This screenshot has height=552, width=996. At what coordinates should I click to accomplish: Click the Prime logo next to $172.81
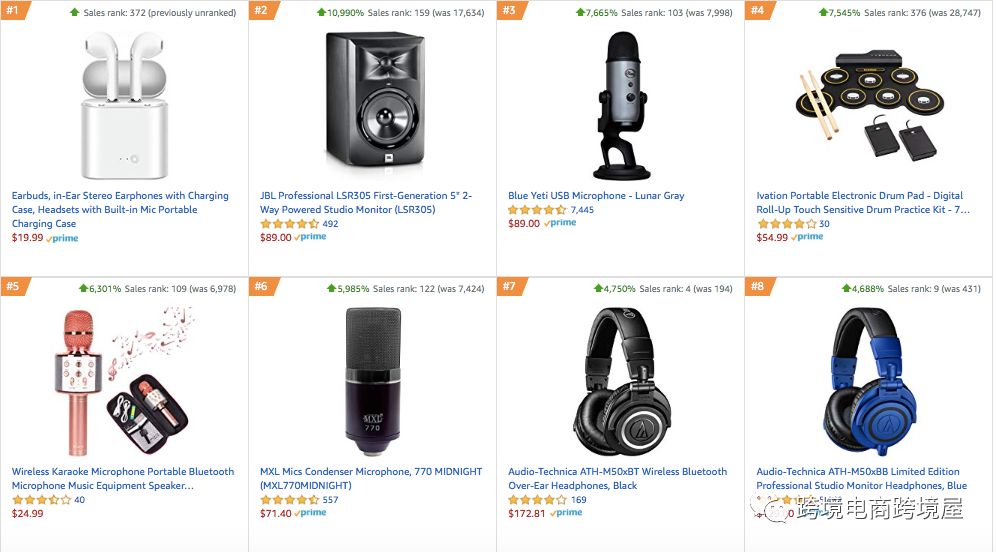(x=567, y=513)
